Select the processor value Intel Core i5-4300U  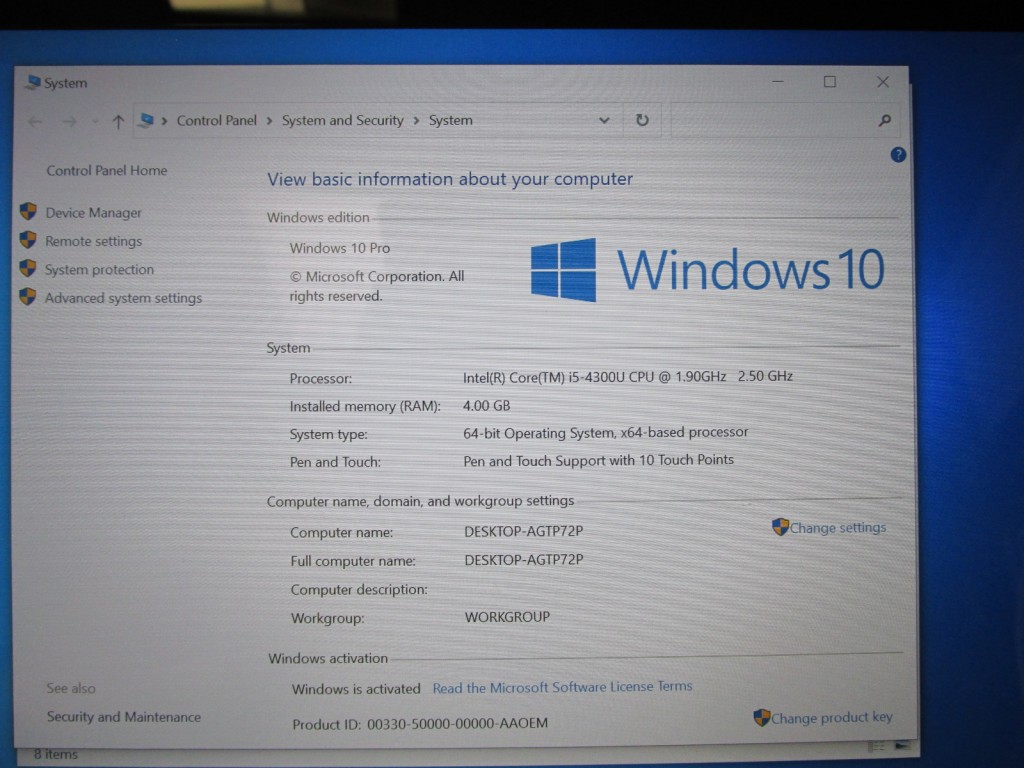click(628, 377)
